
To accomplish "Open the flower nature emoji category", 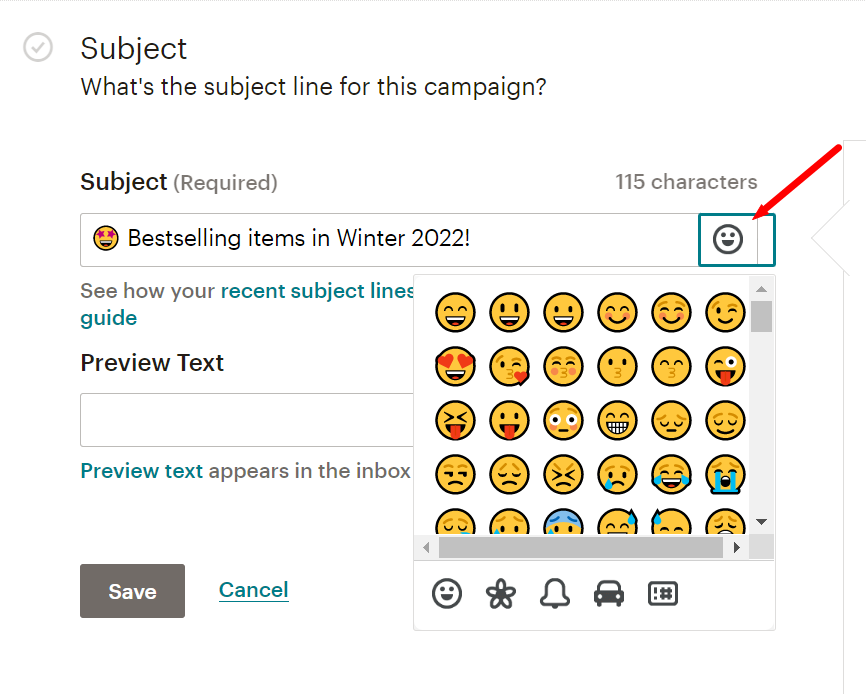I will click(500, 594).
